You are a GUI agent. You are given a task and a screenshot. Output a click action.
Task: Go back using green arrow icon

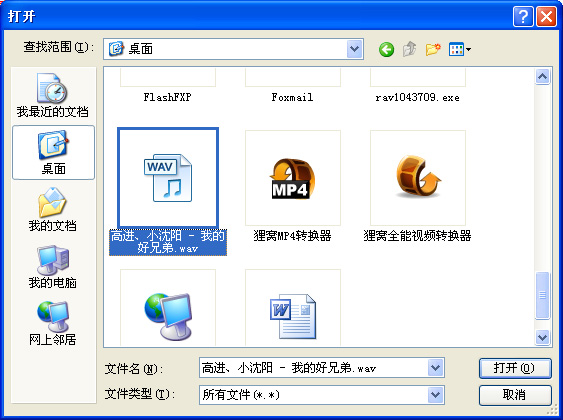tap(386, 49)
